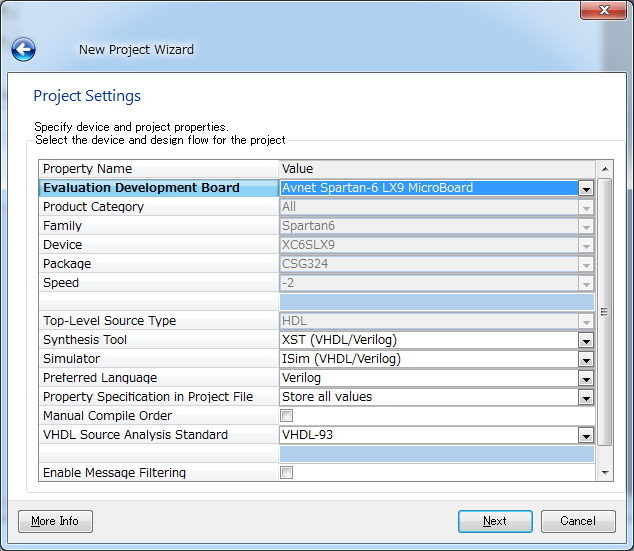Image resolution: width=634 pixels, height=551 pixels.
Task: Expand the Preferred Language dropdown
Action: [586, 378]
